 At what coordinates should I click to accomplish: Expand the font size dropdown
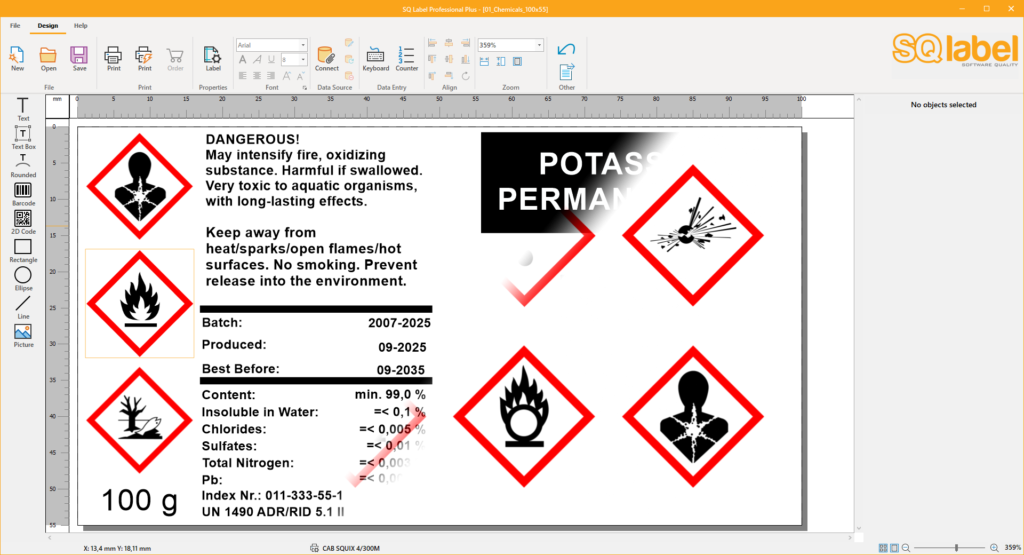click(303, 60)
